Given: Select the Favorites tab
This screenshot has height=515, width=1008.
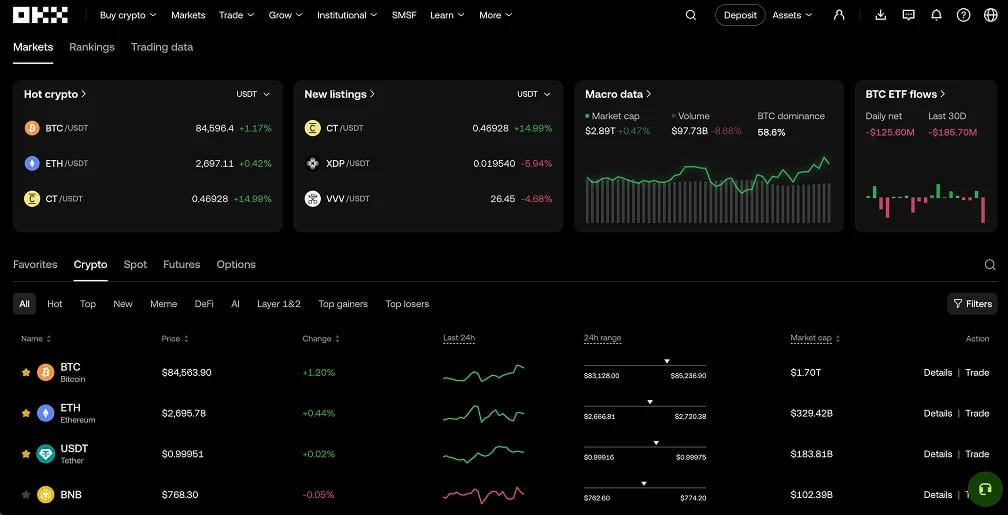Looking at the screenshot, I should pos(35,264).
